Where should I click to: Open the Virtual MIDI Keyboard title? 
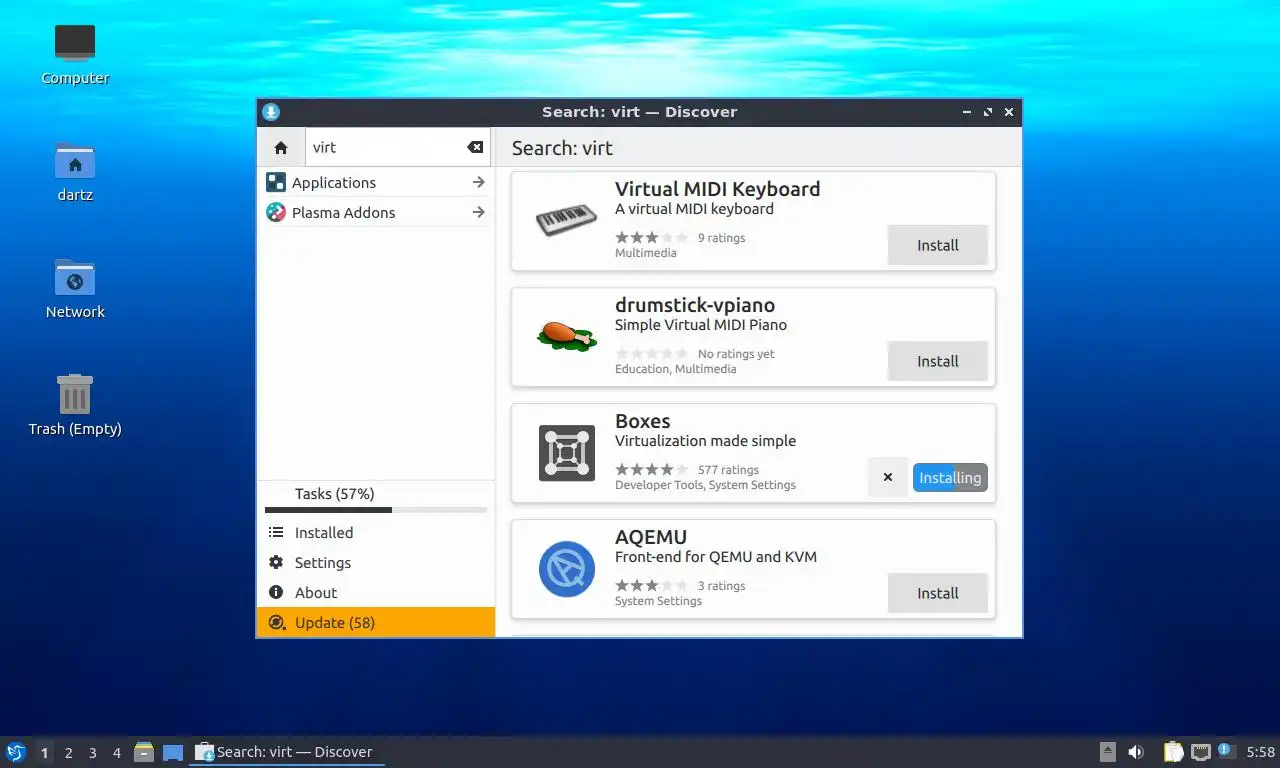click(717, 189)
